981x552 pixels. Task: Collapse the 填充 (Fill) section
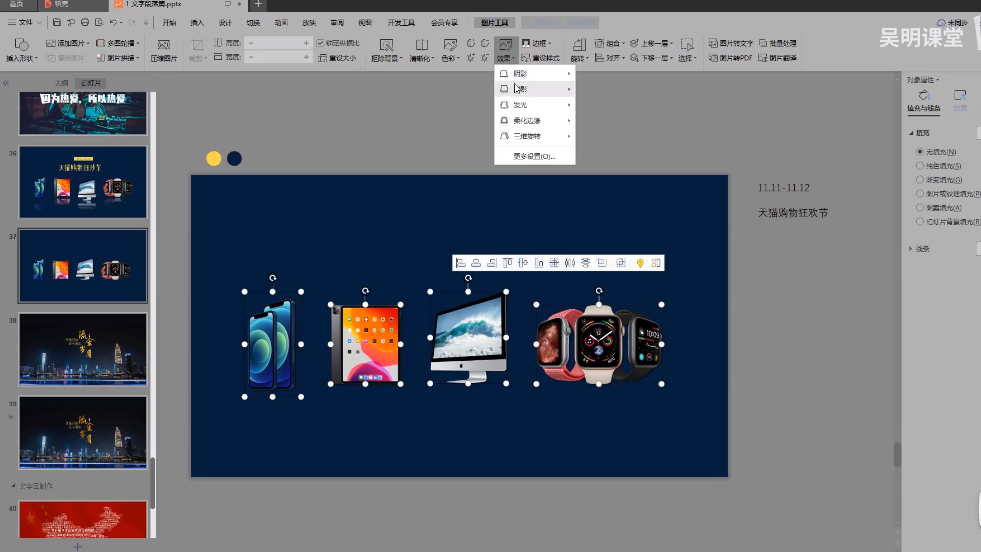click(x=911, y=133)
